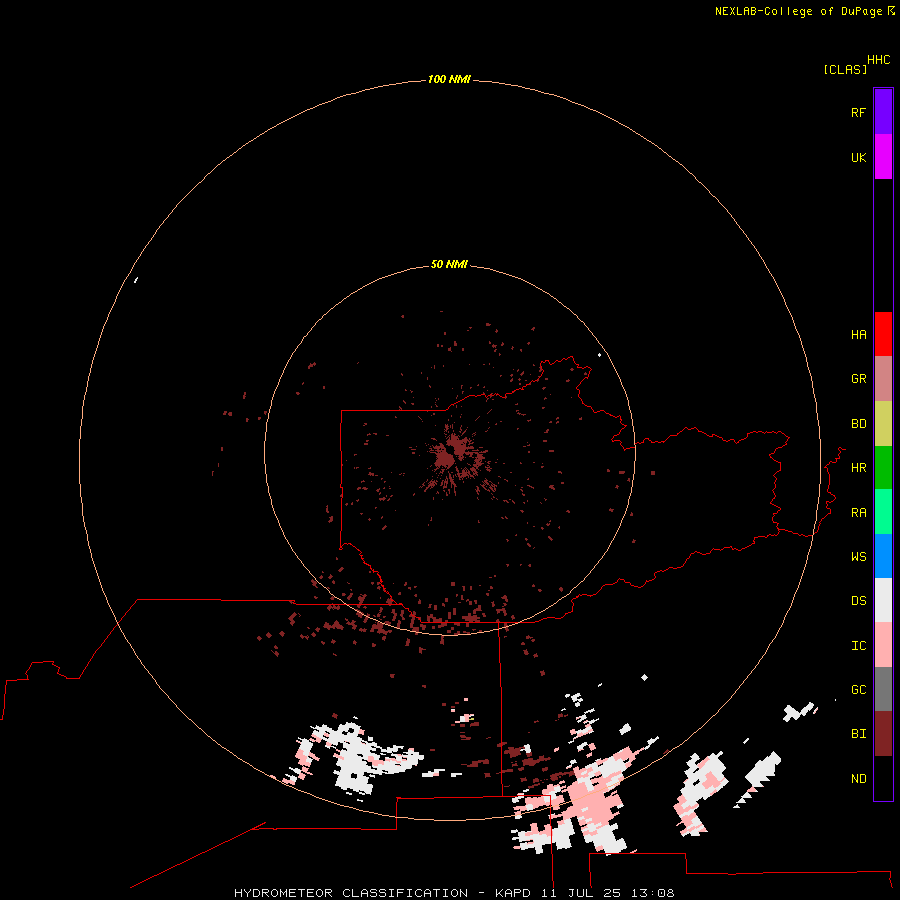Click the RA legend text
900x900 pixels.
(x=858, y=513)
